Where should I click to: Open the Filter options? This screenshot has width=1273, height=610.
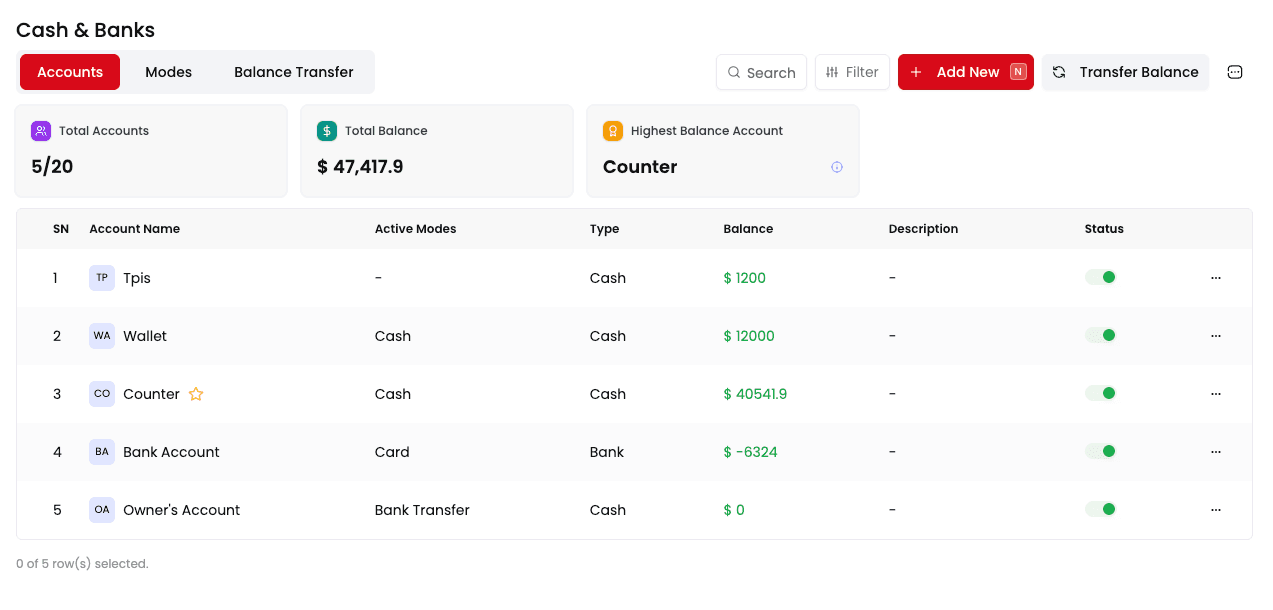click(x=852, y=72)
